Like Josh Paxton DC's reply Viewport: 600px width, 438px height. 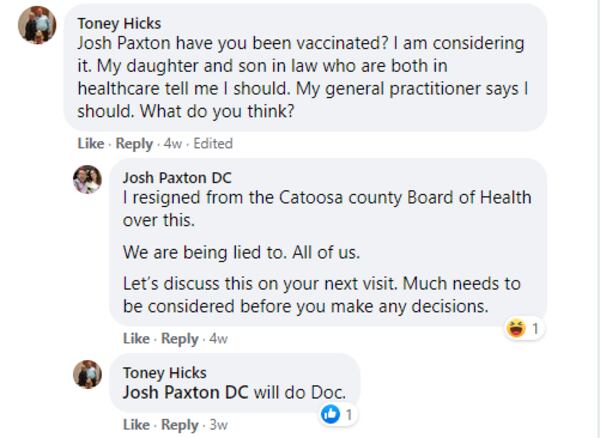[x=136, y=339]
